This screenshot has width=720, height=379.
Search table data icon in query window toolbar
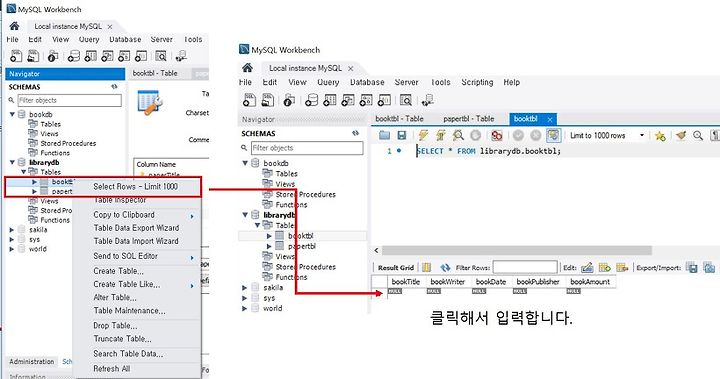tap(406, 100)
